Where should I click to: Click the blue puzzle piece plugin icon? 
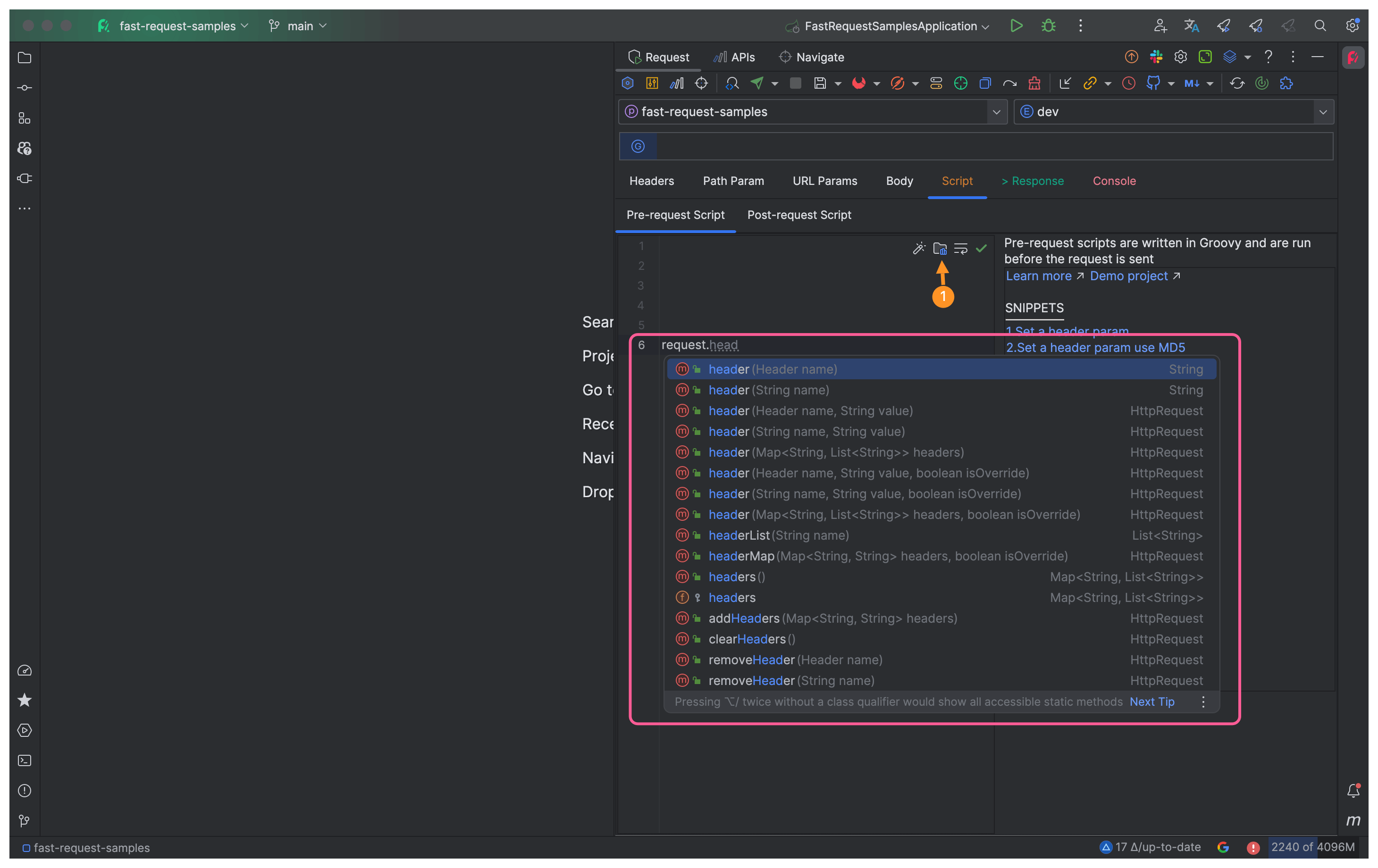coord(1286,83)
